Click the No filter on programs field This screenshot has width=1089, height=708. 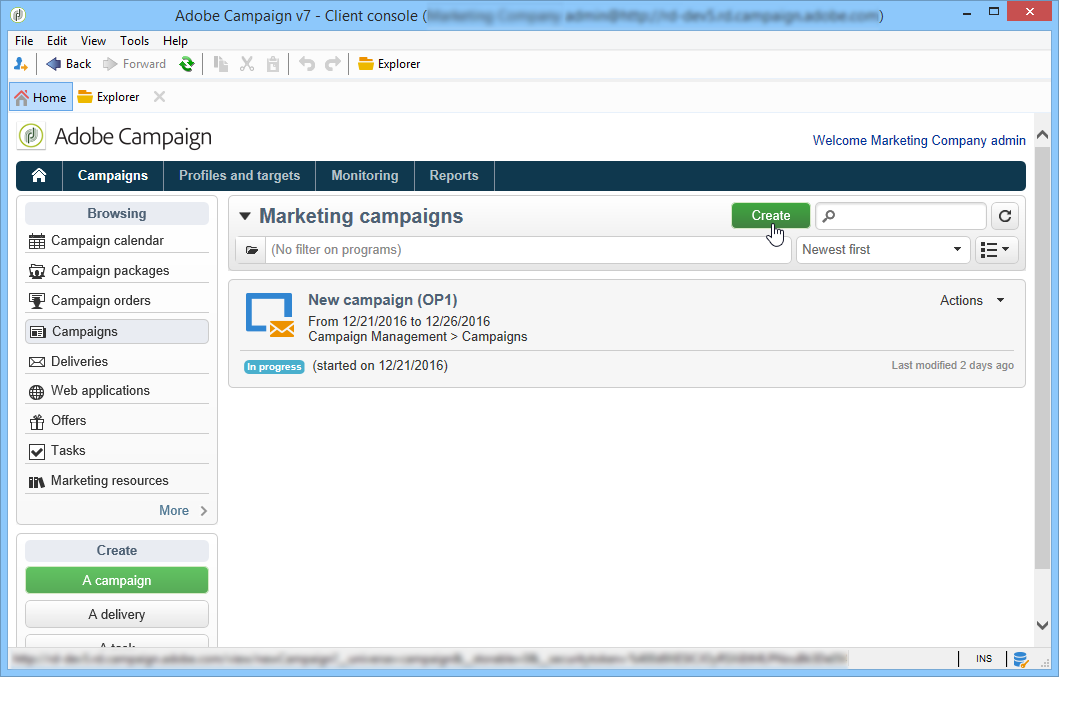pos(528,250)
